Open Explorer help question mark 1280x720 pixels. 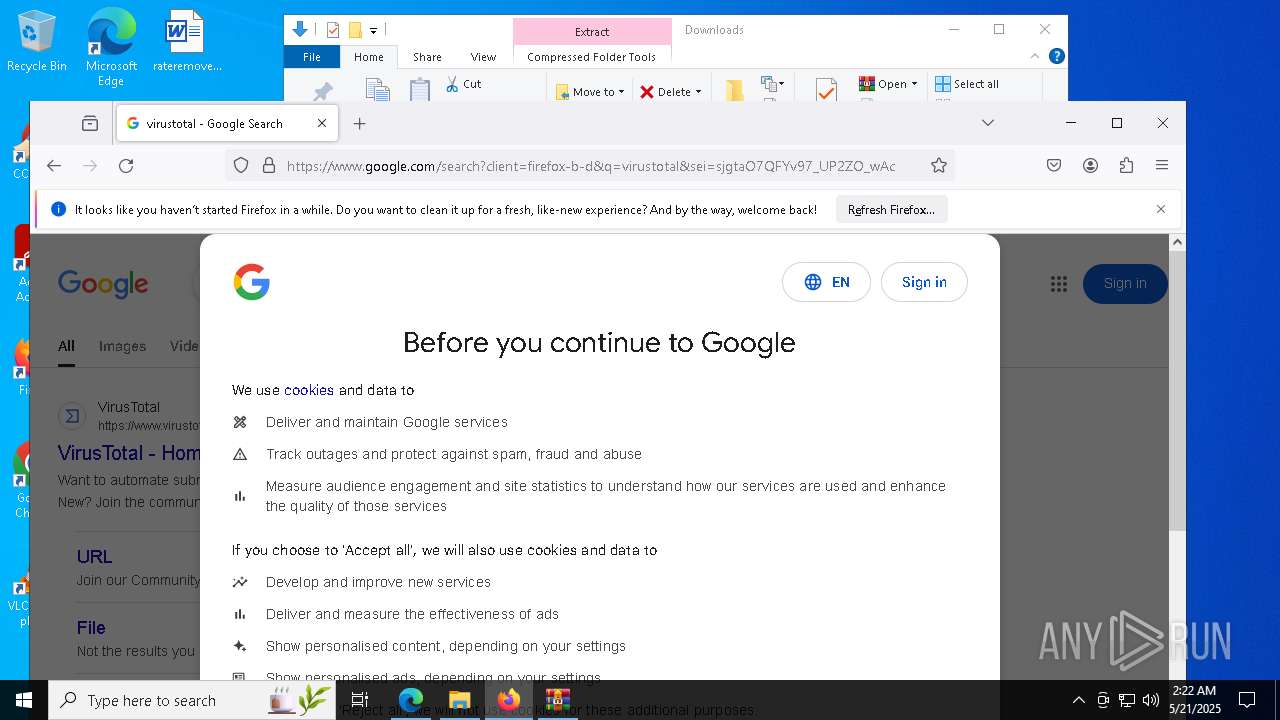point(1056,57)
